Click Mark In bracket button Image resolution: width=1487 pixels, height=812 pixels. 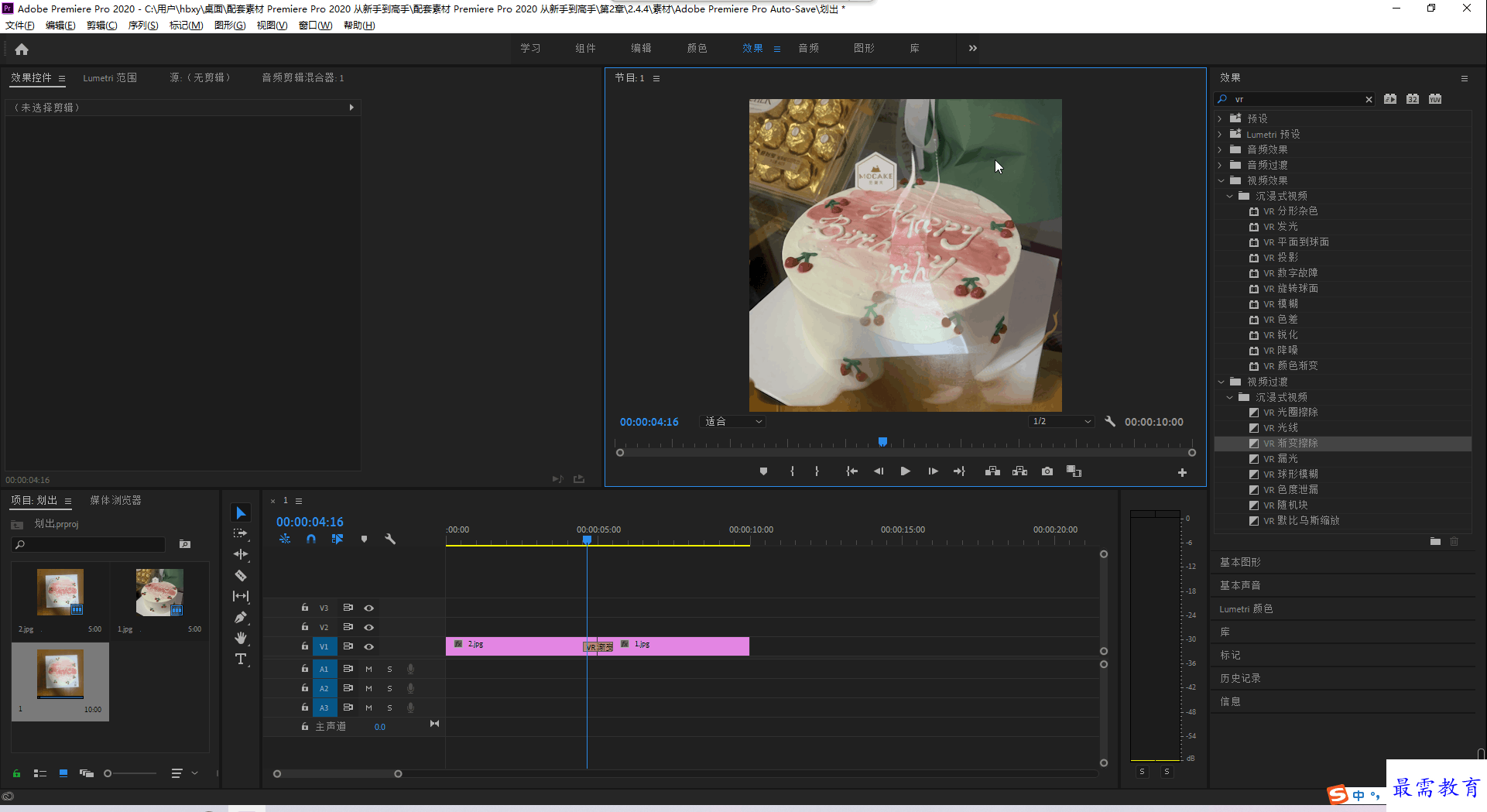point(792,471)
